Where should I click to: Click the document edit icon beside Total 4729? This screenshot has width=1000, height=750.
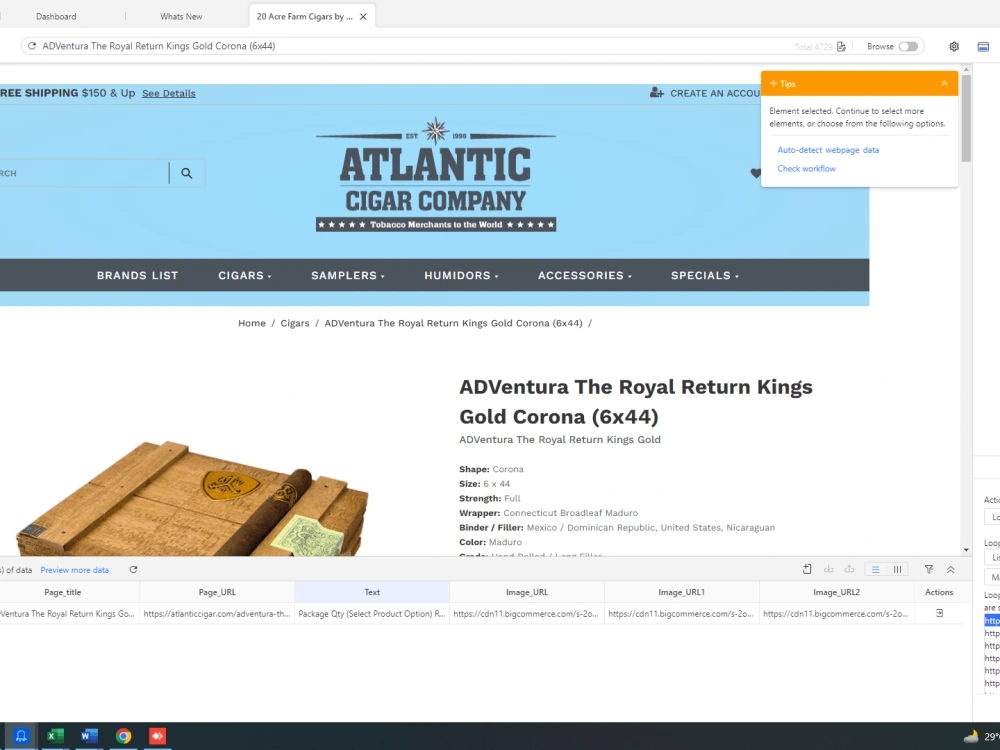pyautogui.click(x=841, y=47)
